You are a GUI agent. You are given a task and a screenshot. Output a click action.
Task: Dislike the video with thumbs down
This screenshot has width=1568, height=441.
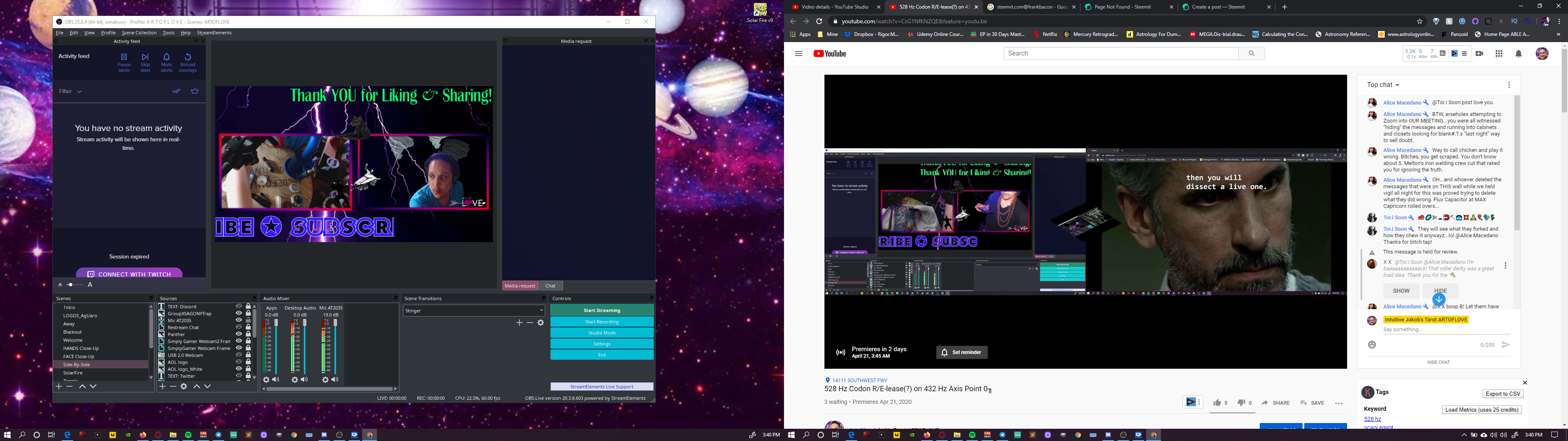tap(1241, 403)
